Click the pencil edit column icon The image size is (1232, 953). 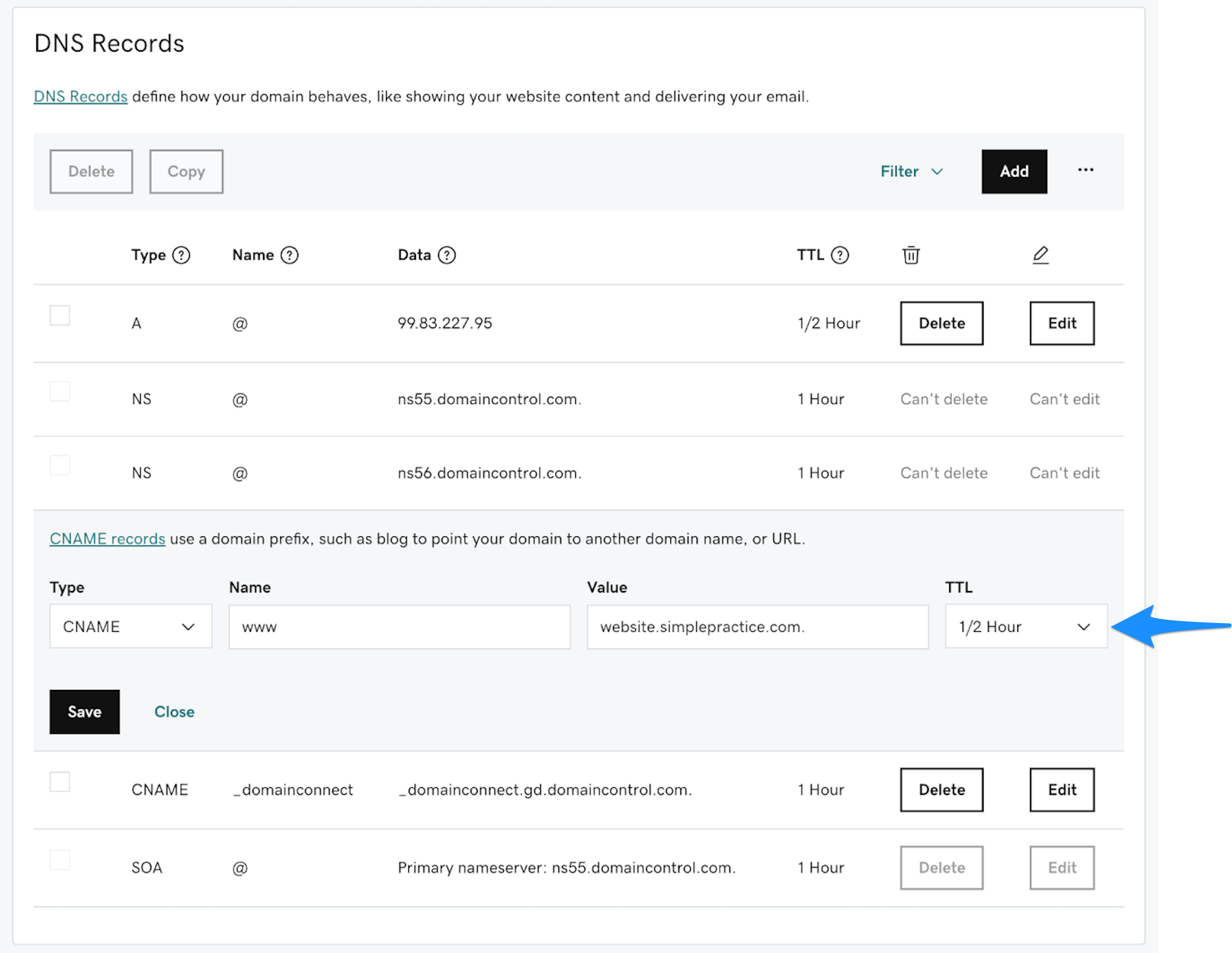[1040, 255]
